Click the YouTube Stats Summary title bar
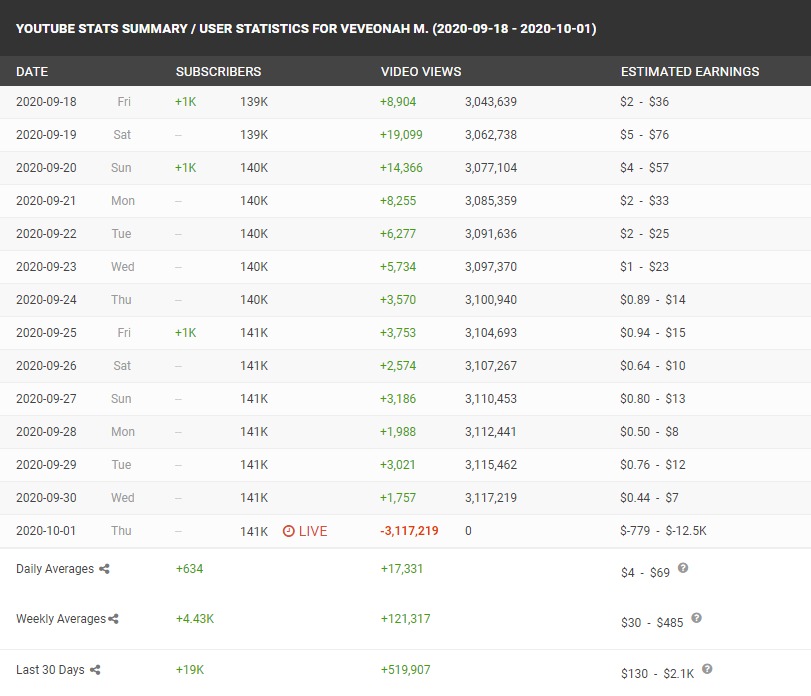Image resolution: width=811 pixels, height=696 pixels. [306, 28]
